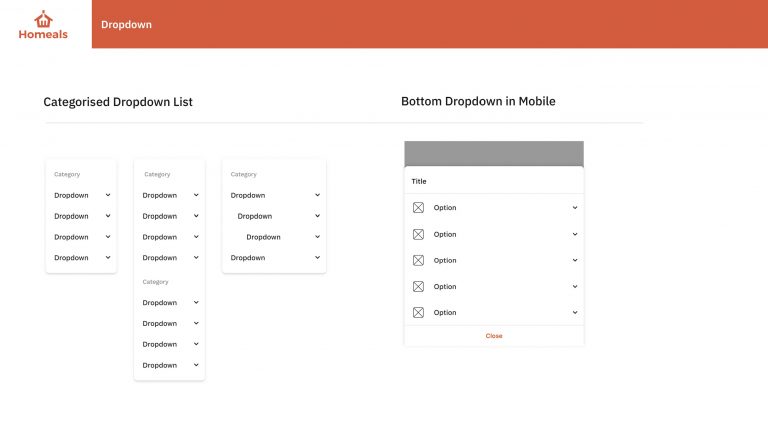Open the last Dropdown in the leftmost card
768x432 pixels.
tap(82, 258)
